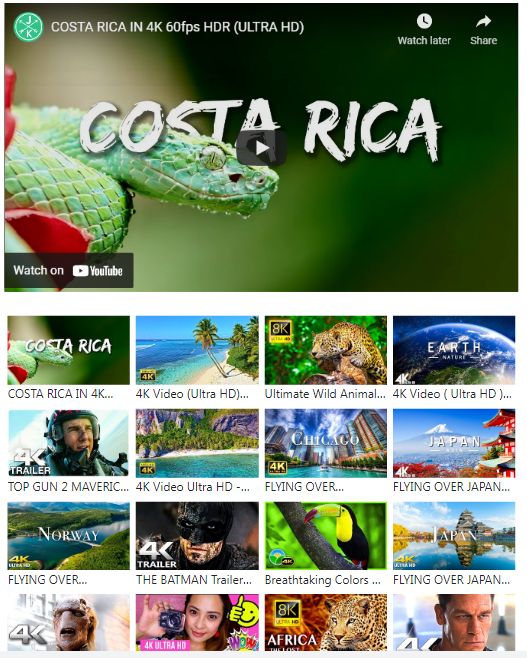Open the Japan castle reflection thumbnail

(x=454, y=536)
